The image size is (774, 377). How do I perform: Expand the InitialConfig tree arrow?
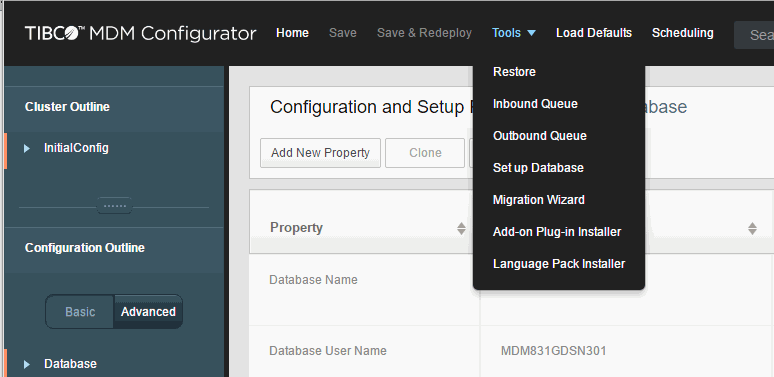pyautogui.click(x=27, y=149)
